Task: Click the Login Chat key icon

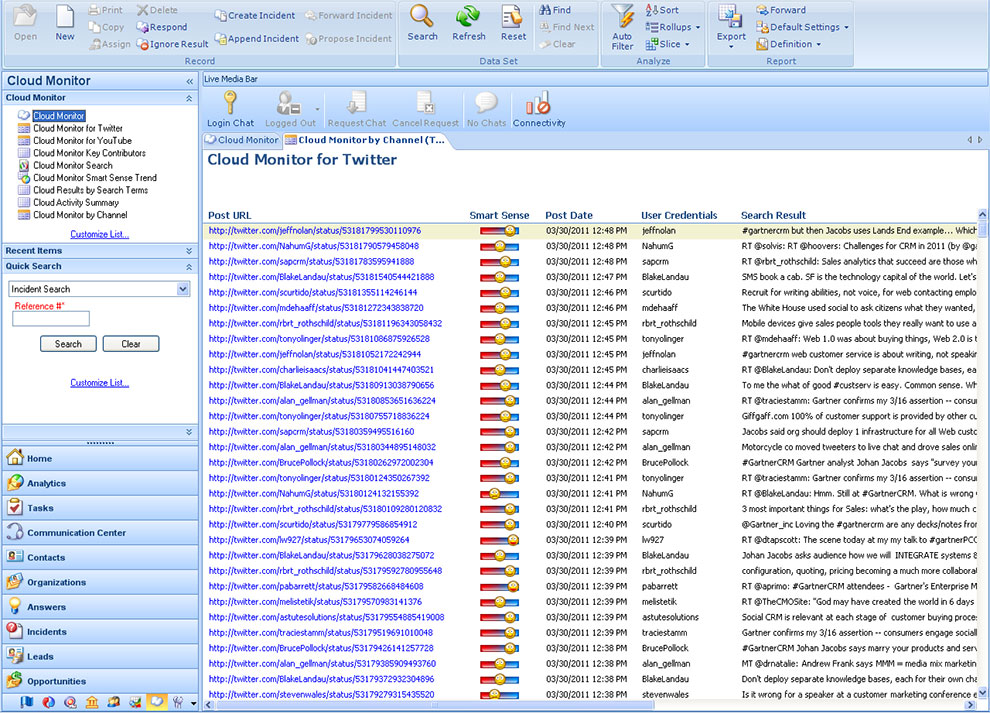Action: pyautogui.click(x=230, y=102)
